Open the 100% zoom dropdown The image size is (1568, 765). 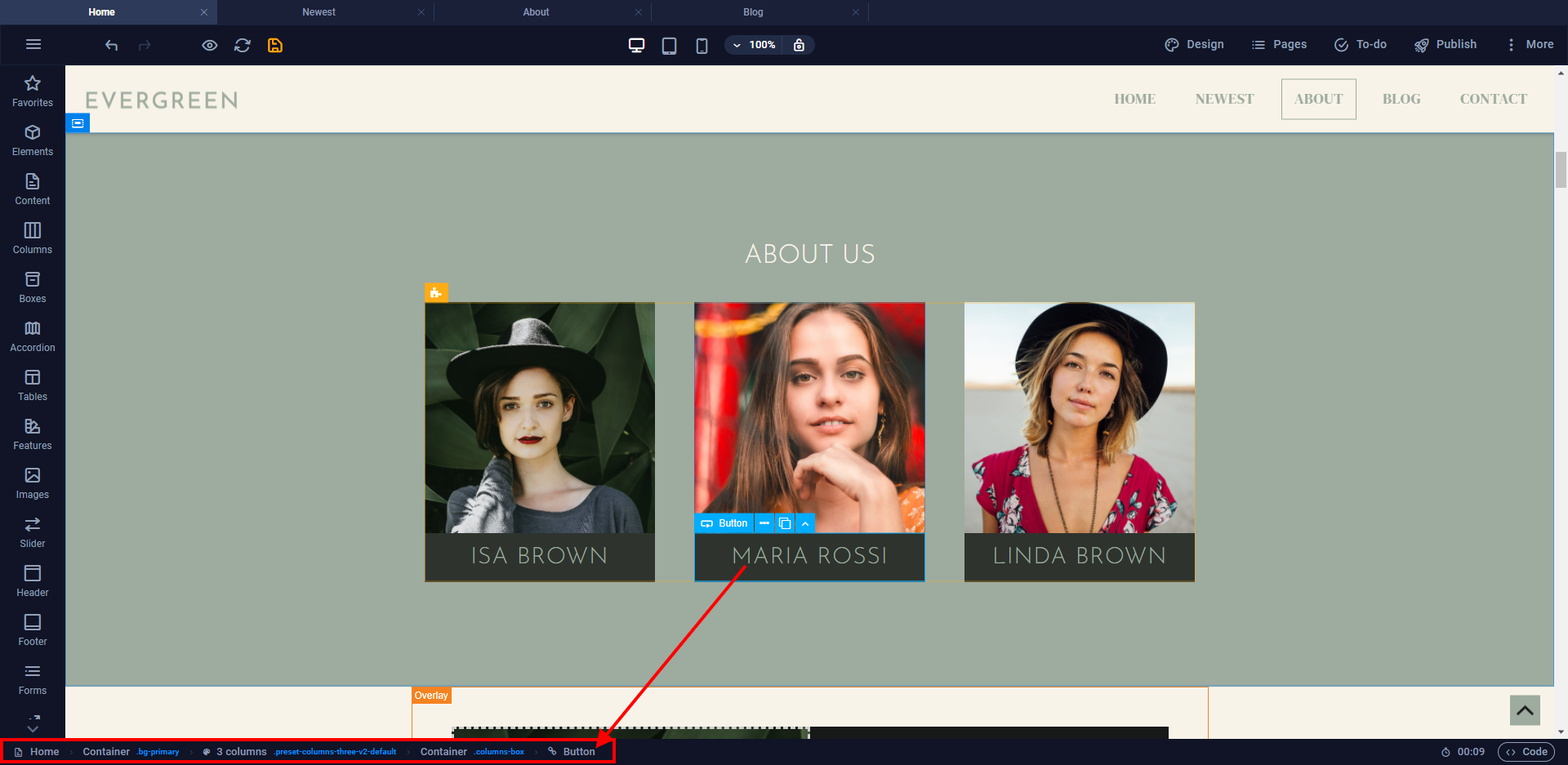pyautogui.click(x=754, y=45)
